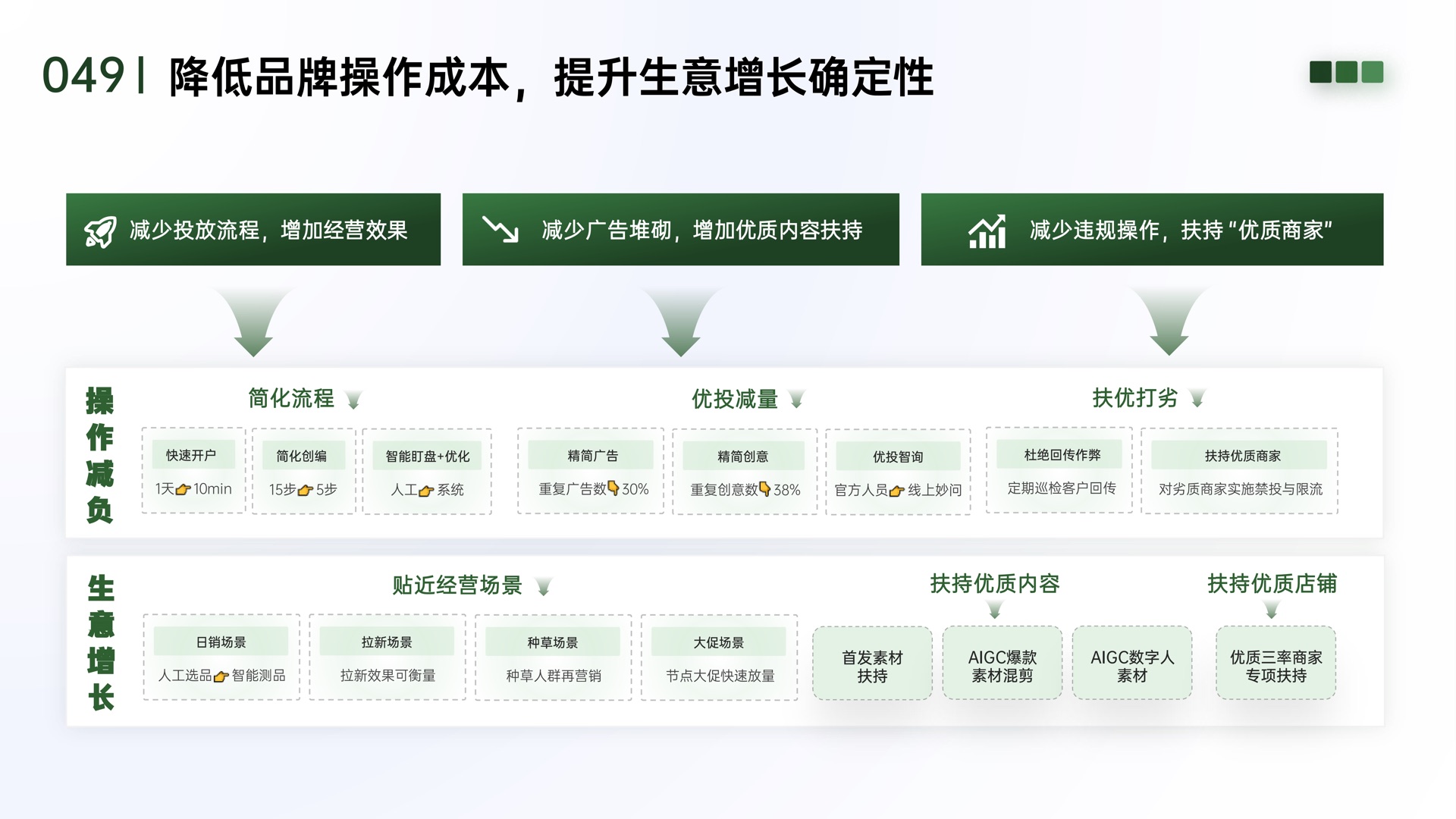Click the slide title 降低品牌操作成本
The image size is (1456, 819).
coord(340,77)
